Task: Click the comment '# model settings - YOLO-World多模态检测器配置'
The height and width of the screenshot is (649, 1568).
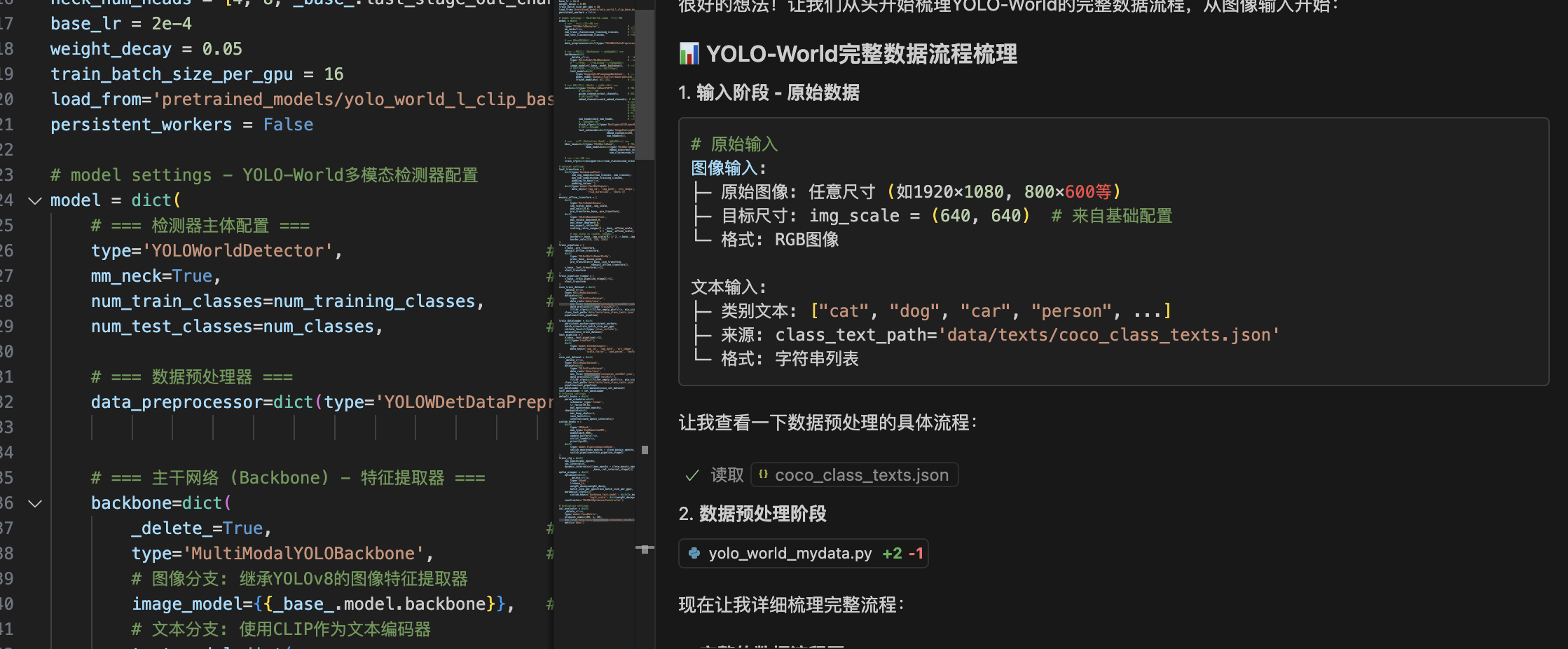Action: click(x=264, y=175)
